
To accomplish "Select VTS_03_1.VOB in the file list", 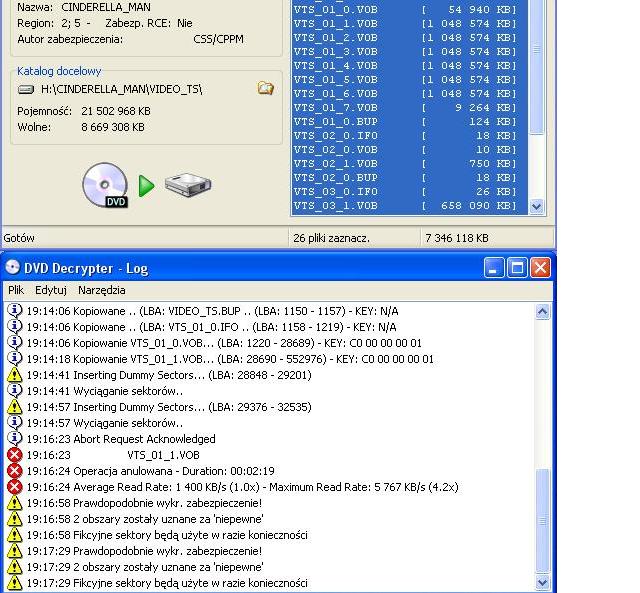I will [409, 205].
